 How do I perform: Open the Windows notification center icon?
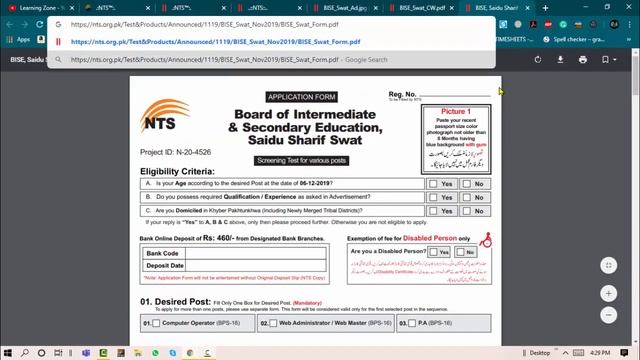(624, 353)
